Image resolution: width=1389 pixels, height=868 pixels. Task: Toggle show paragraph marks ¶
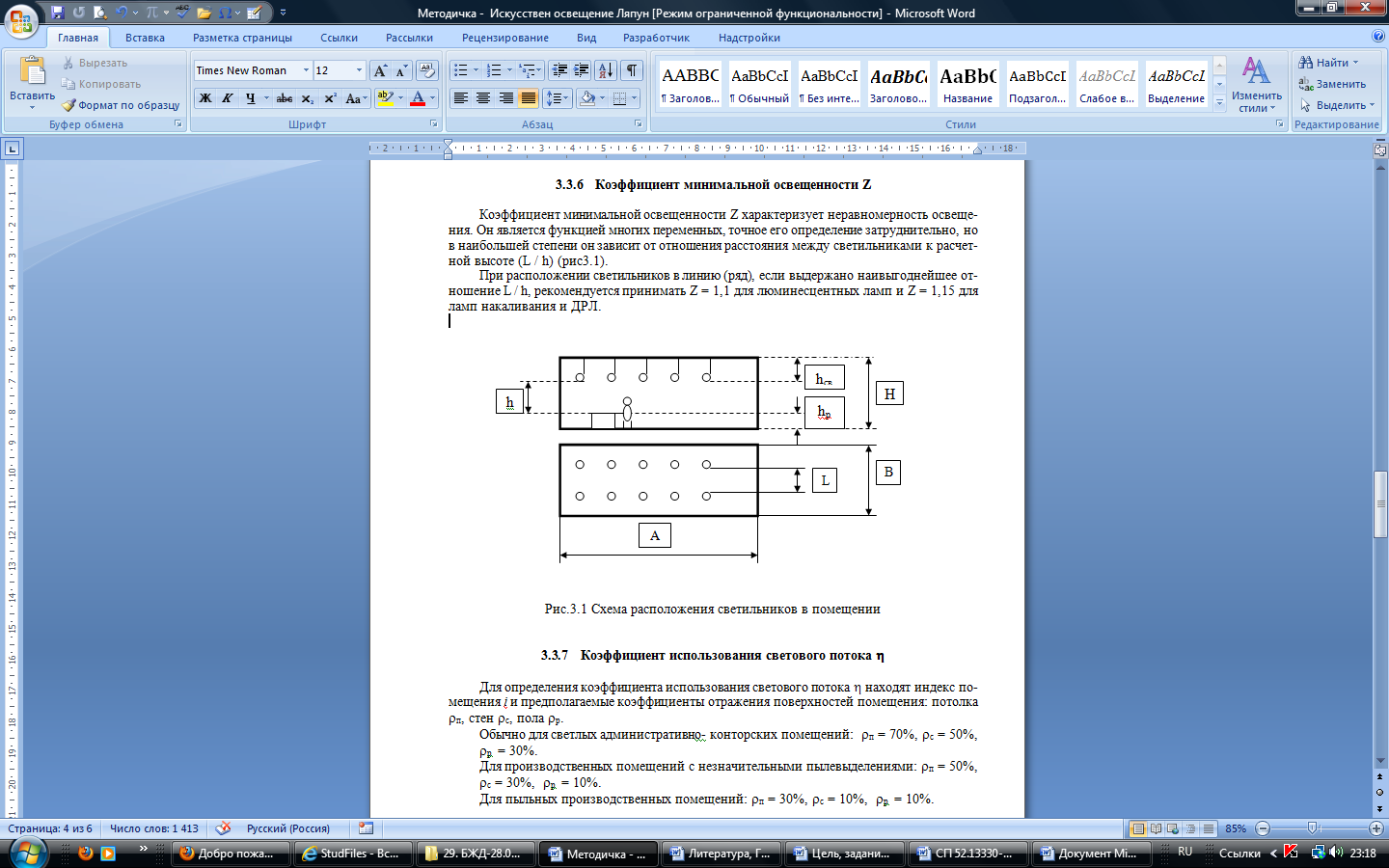pyautogui.click(x=632, y=70)
